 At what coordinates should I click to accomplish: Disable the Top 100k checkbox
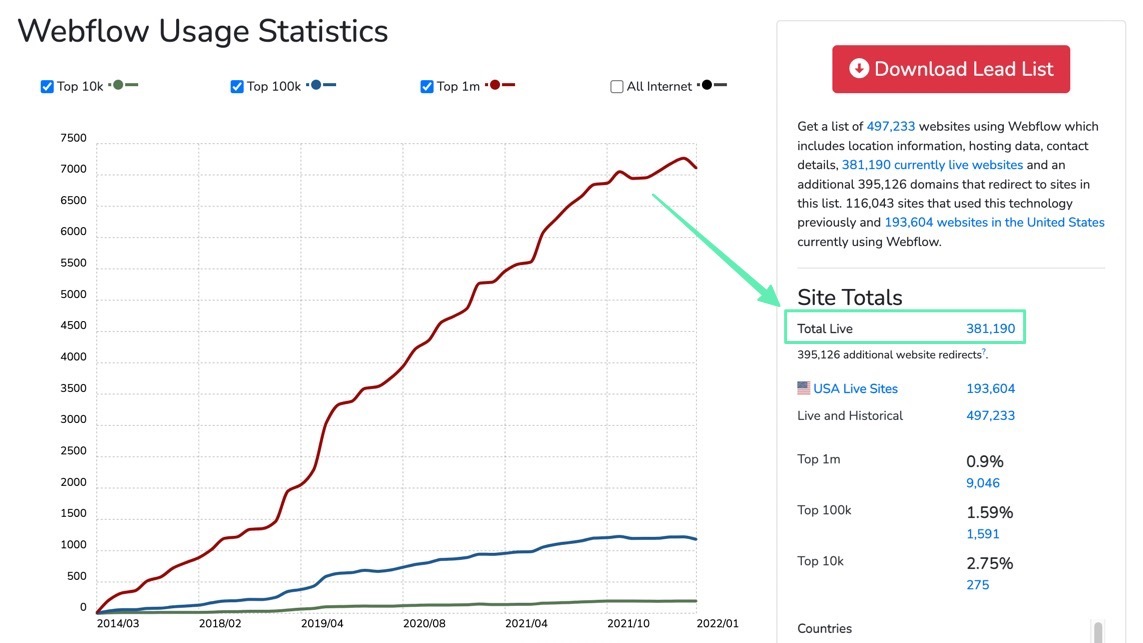coord(236,85)
